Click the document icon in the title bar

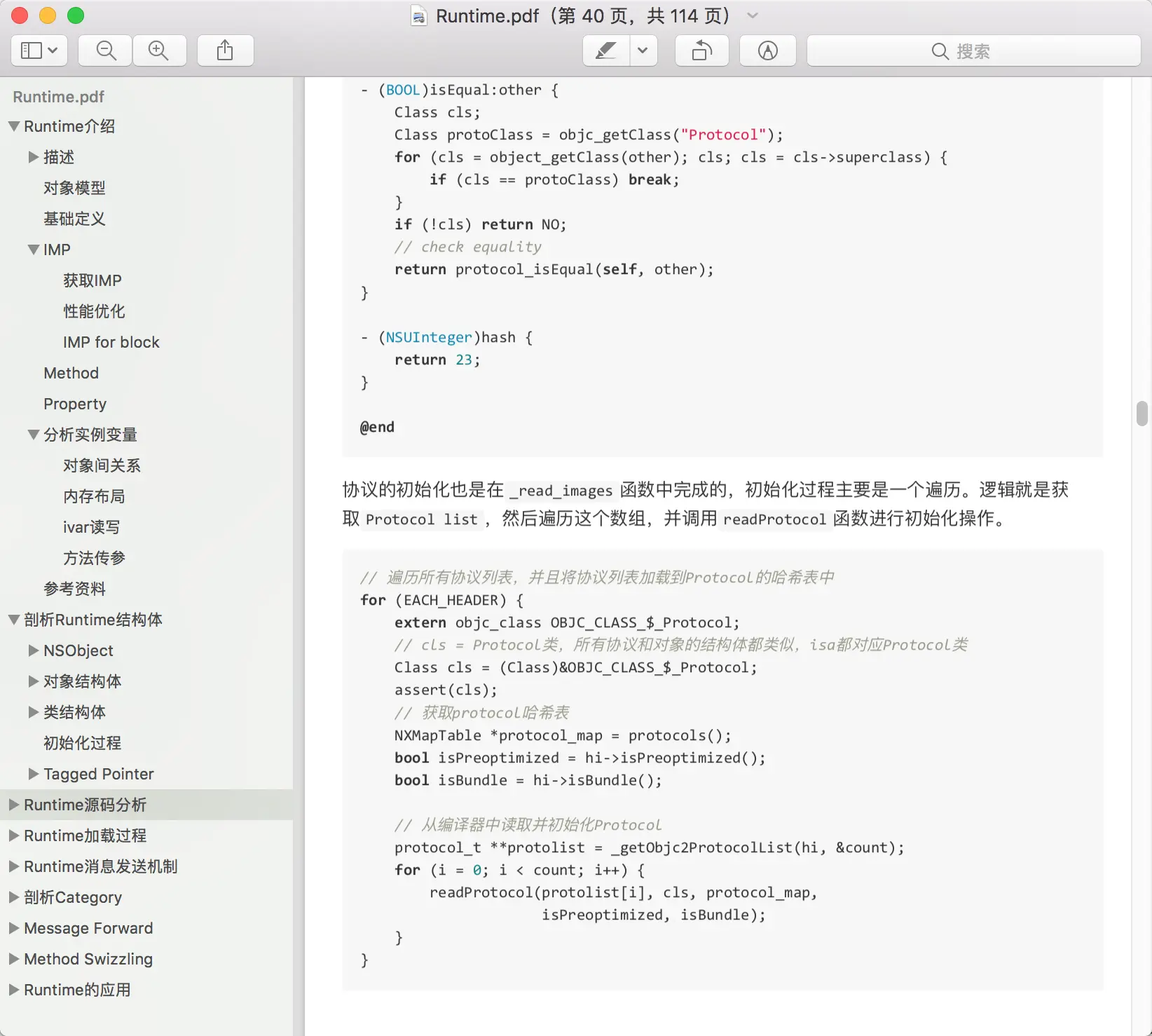419,16
